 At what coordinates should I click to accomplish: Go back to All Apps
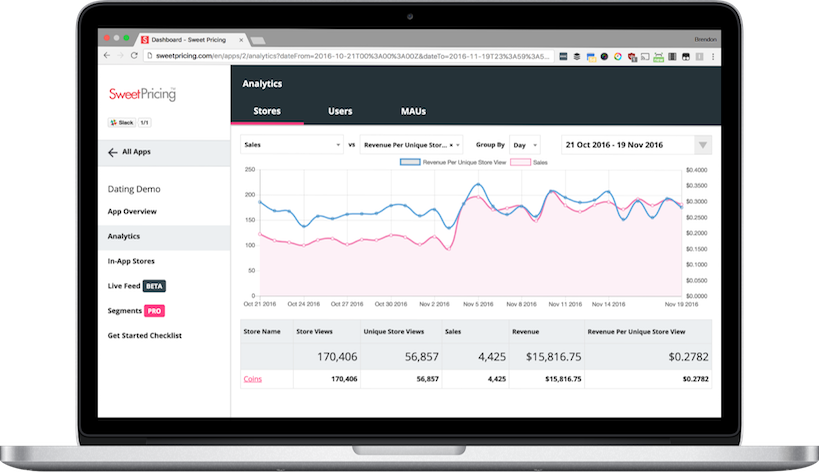[x=164, y=152]
